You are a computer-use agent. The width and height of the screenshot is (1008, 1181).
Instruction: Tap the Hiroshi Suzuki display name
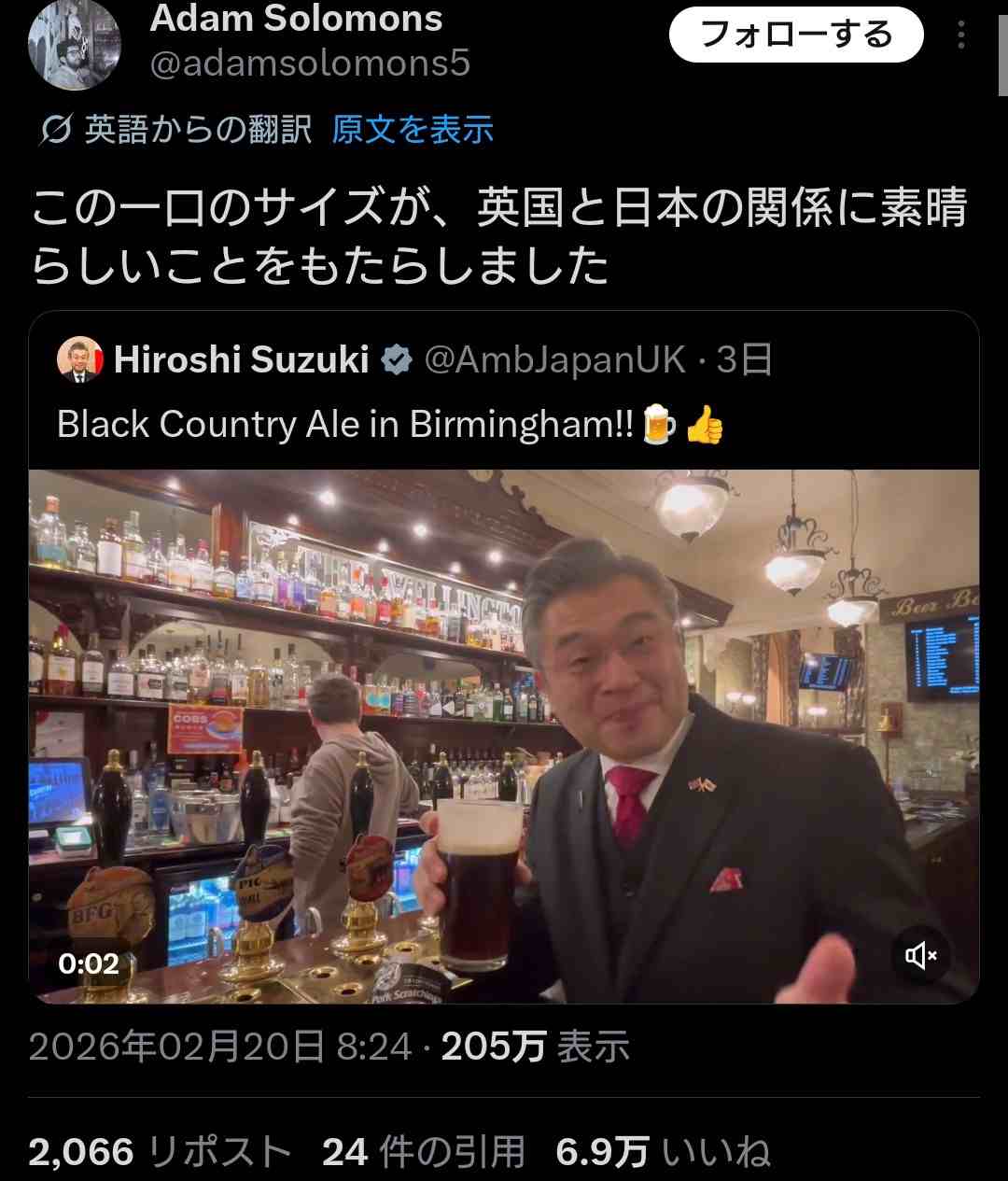tap(242, 359)
